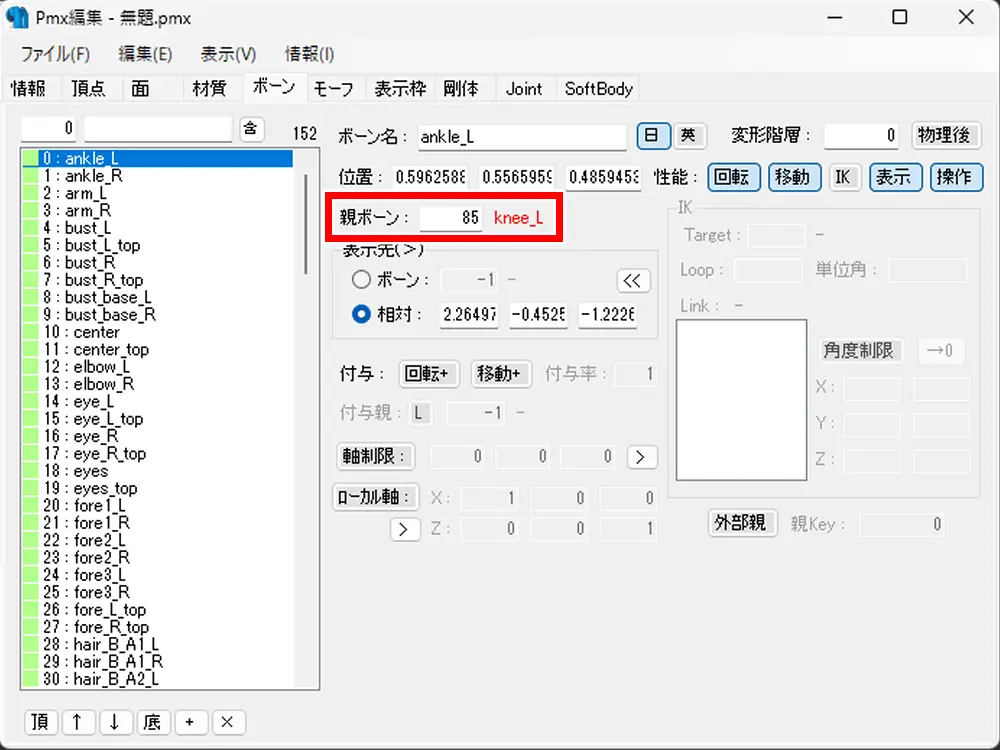Image resolution: width=1000 pixels, height=750 pixels.
Task: Select the ボーン radio option
Action: point(362,280)
